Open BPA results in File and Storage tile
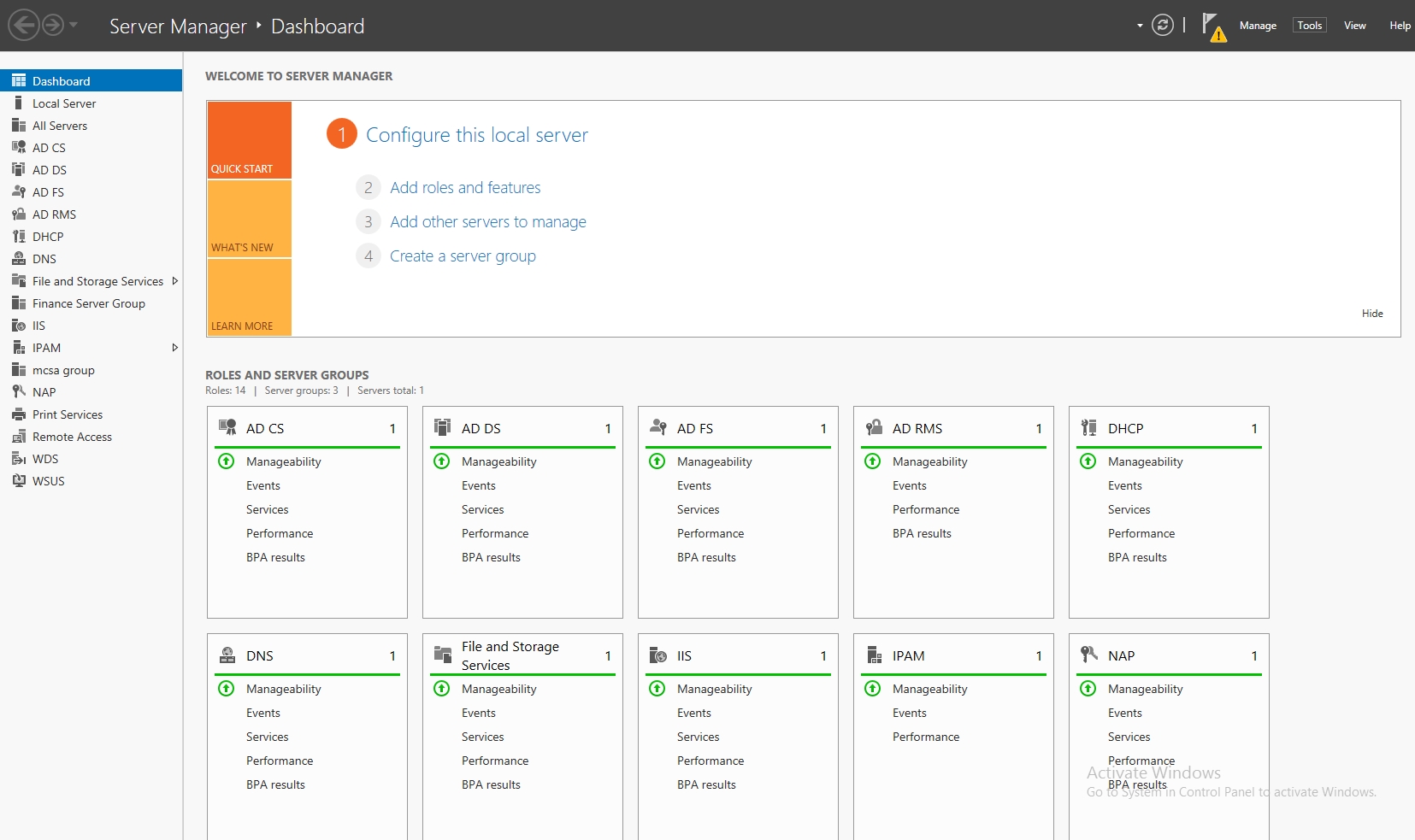This screenshot has height=840, width=1415. (491, 784)
